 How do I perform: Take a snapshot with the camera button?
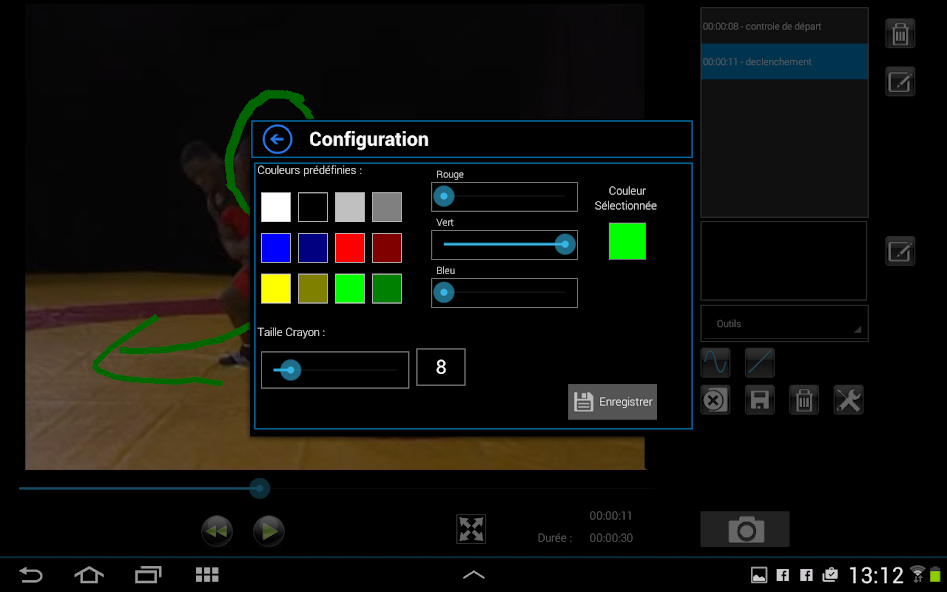745,529
